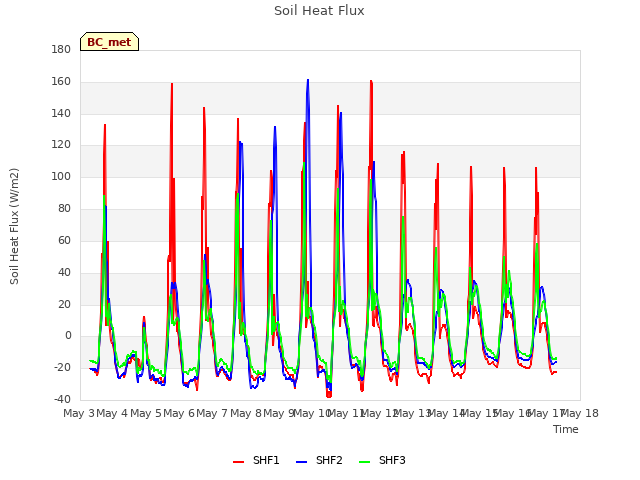Click the BC_met annotation label
640x480 pixels.
click(109, 42)
